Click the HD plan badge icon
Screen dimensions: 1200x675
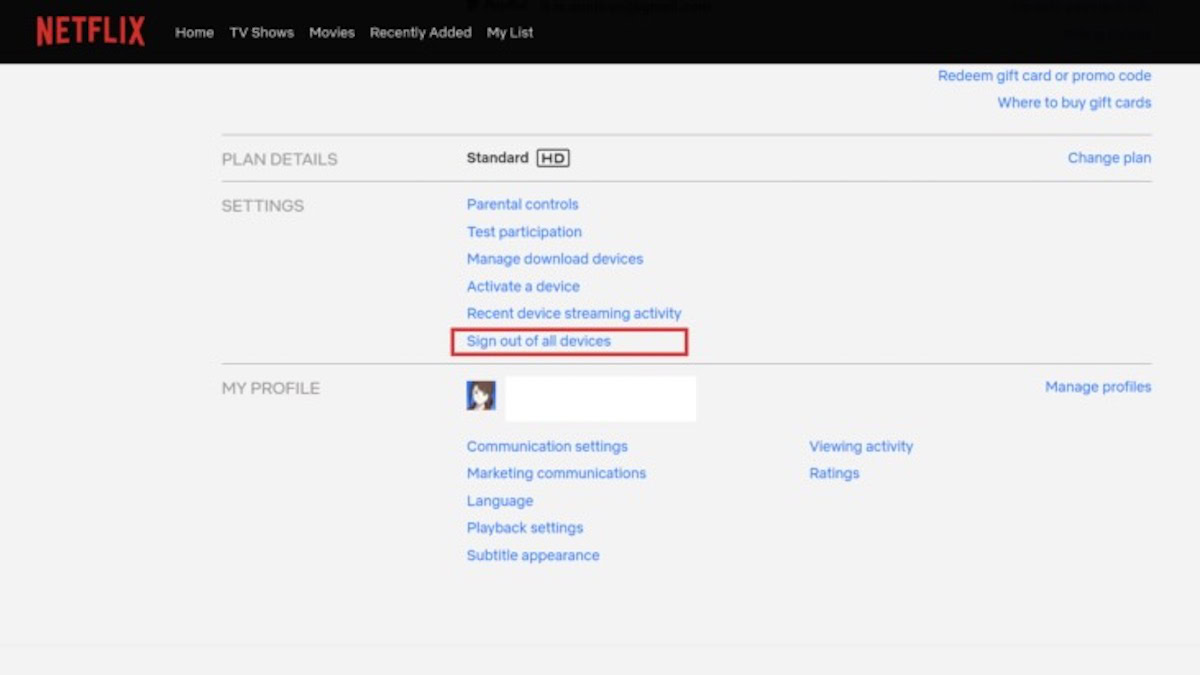coord(553,158)
